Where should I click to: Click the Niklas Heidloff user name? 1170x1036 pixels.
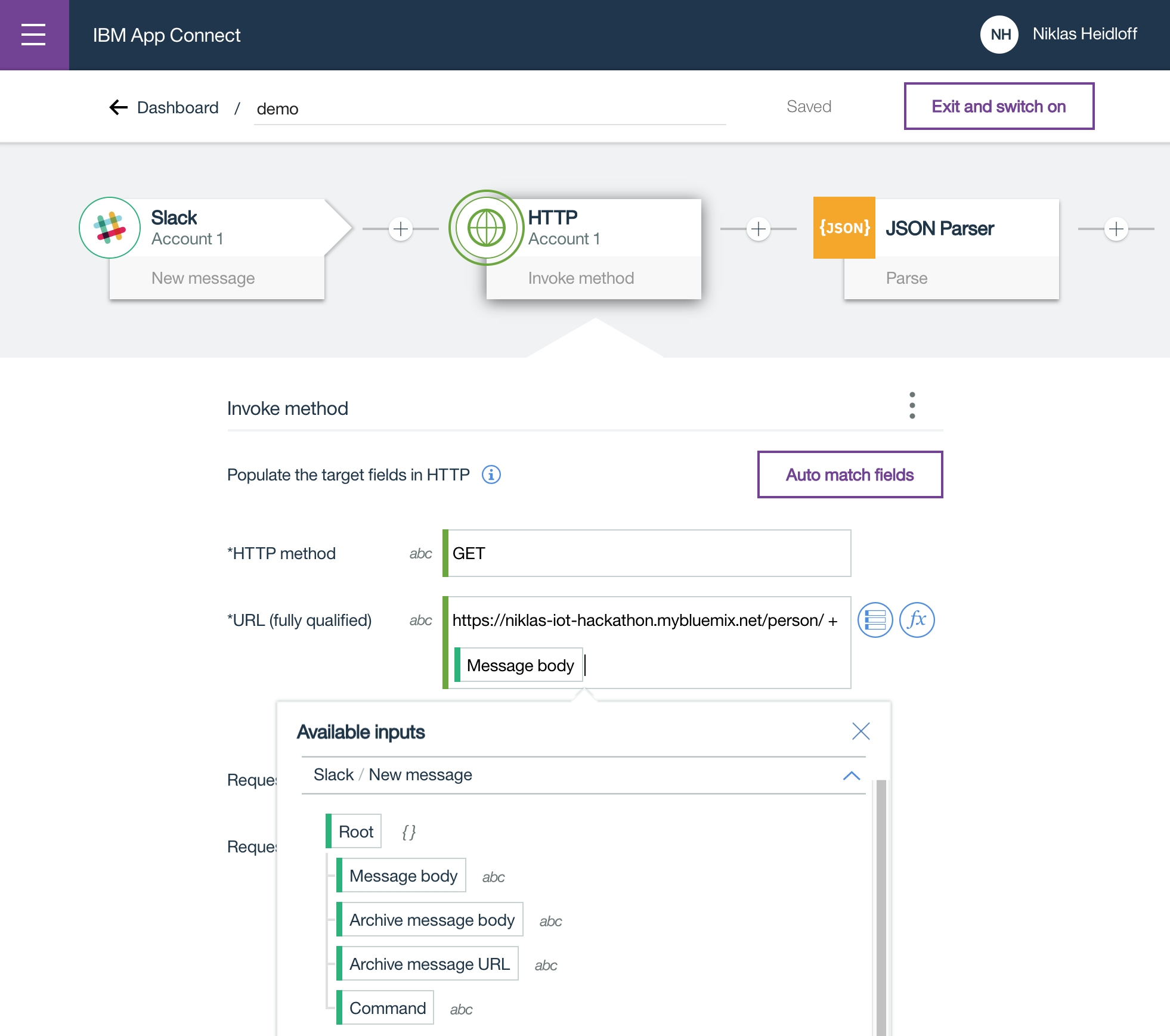(x=1085, y=34)
